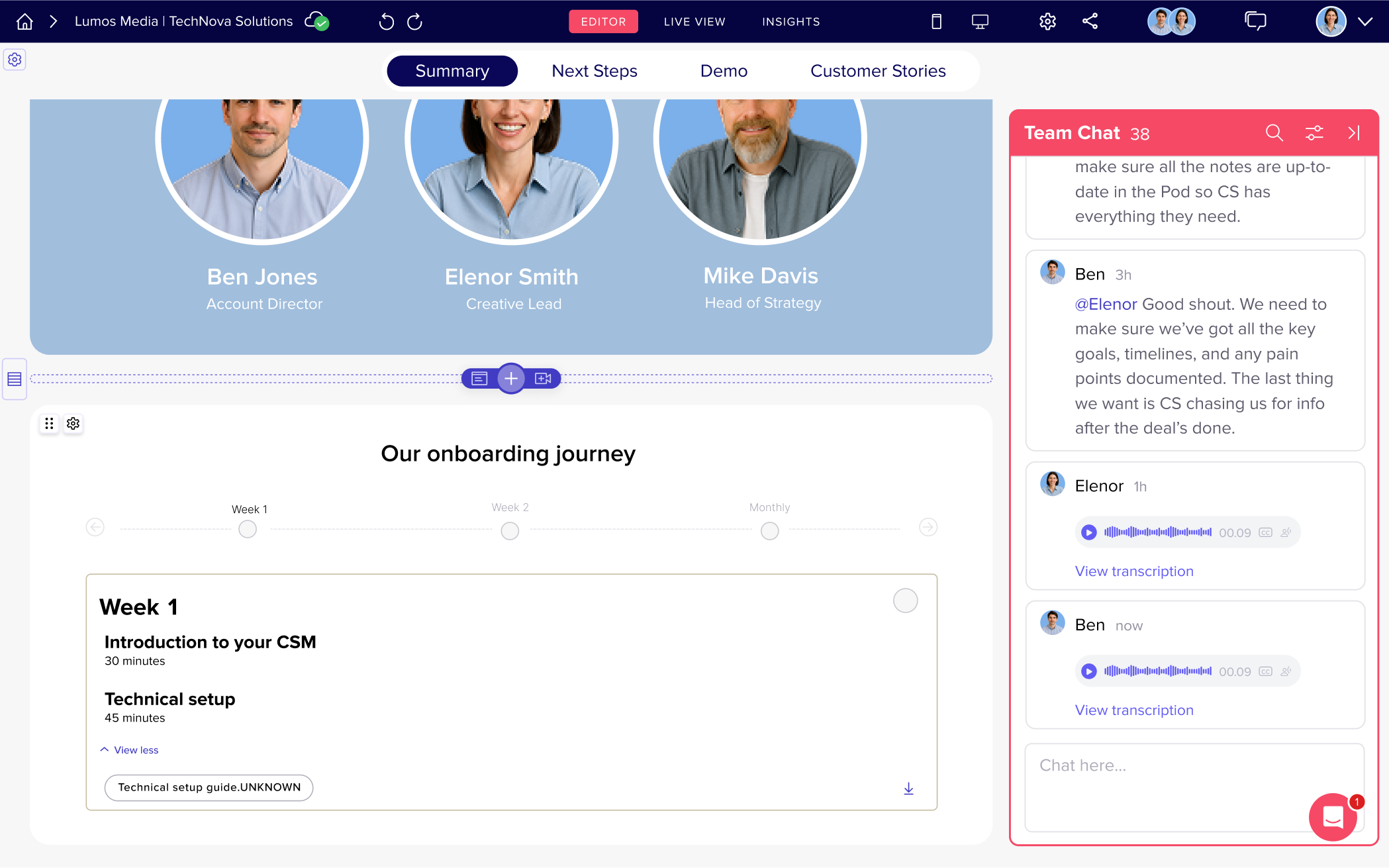The width and height of the screenshot is (1389, 868).
Task: Select the Week 2 timeline step
Action: [x=510, y=531]
